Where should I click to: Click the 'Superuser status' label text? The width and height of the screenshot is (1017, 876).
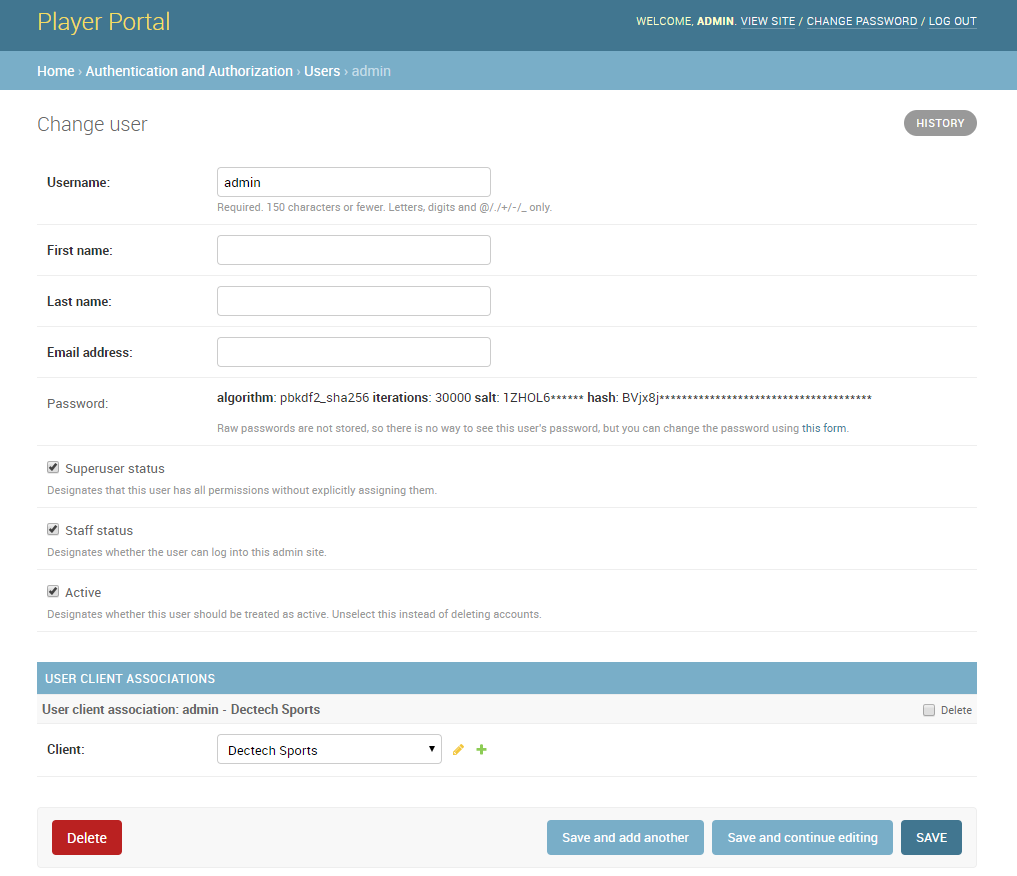115,468
